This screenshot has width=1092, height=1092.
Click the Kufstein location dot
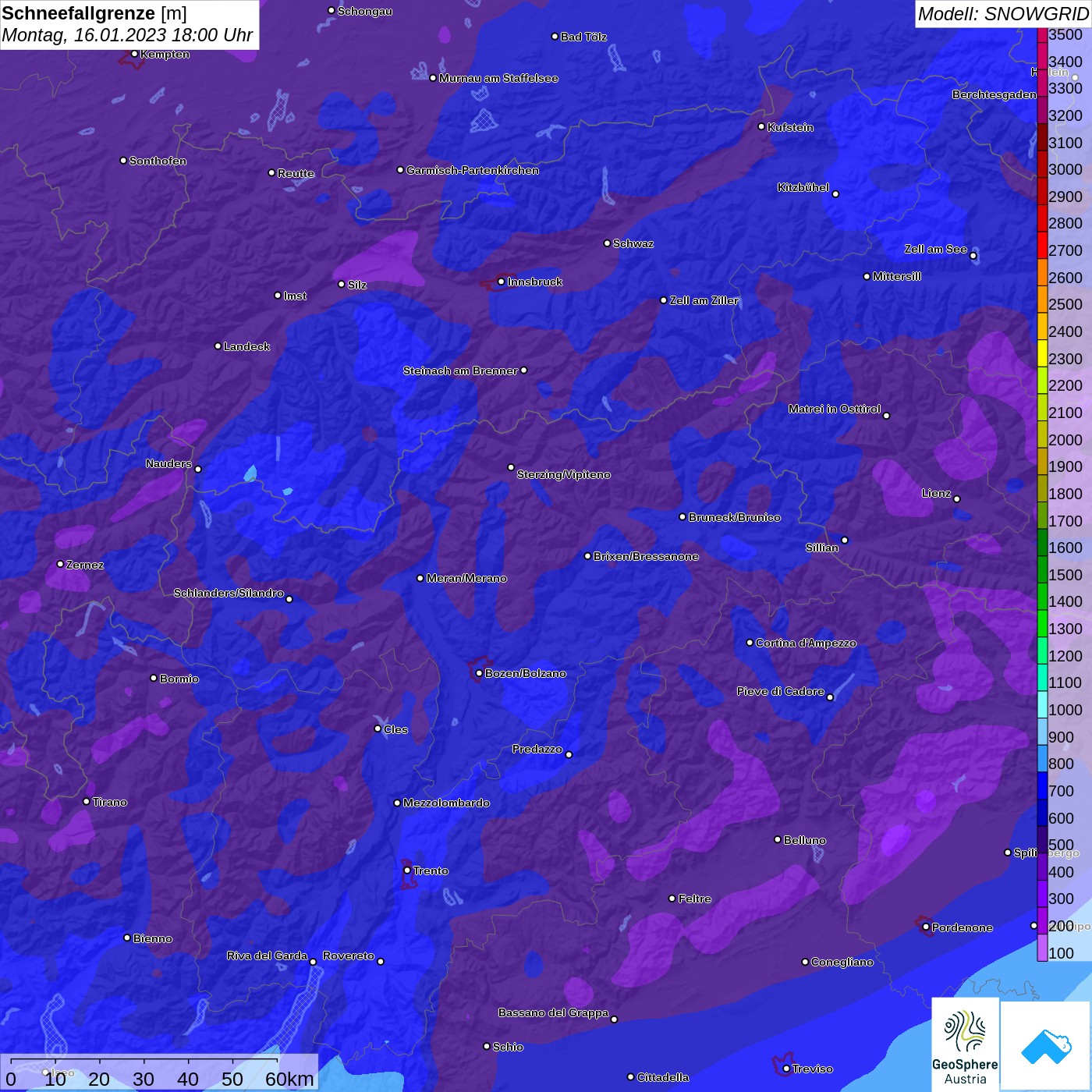tap(761, 126)
